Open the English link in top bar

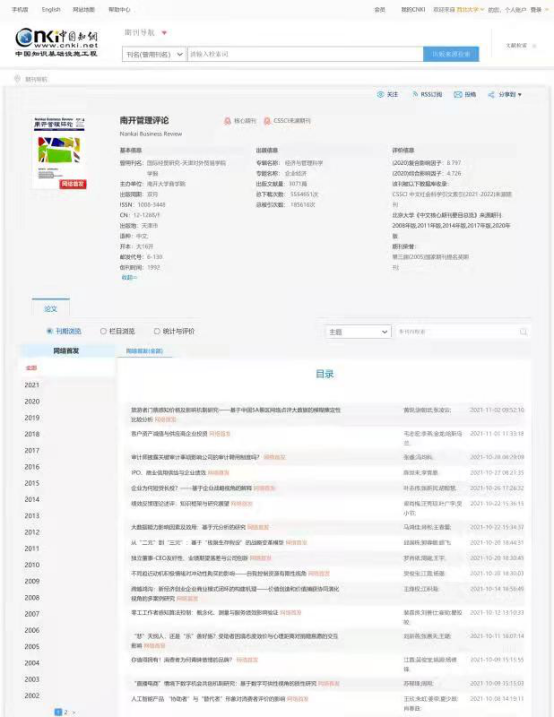[x=51, y=10]
